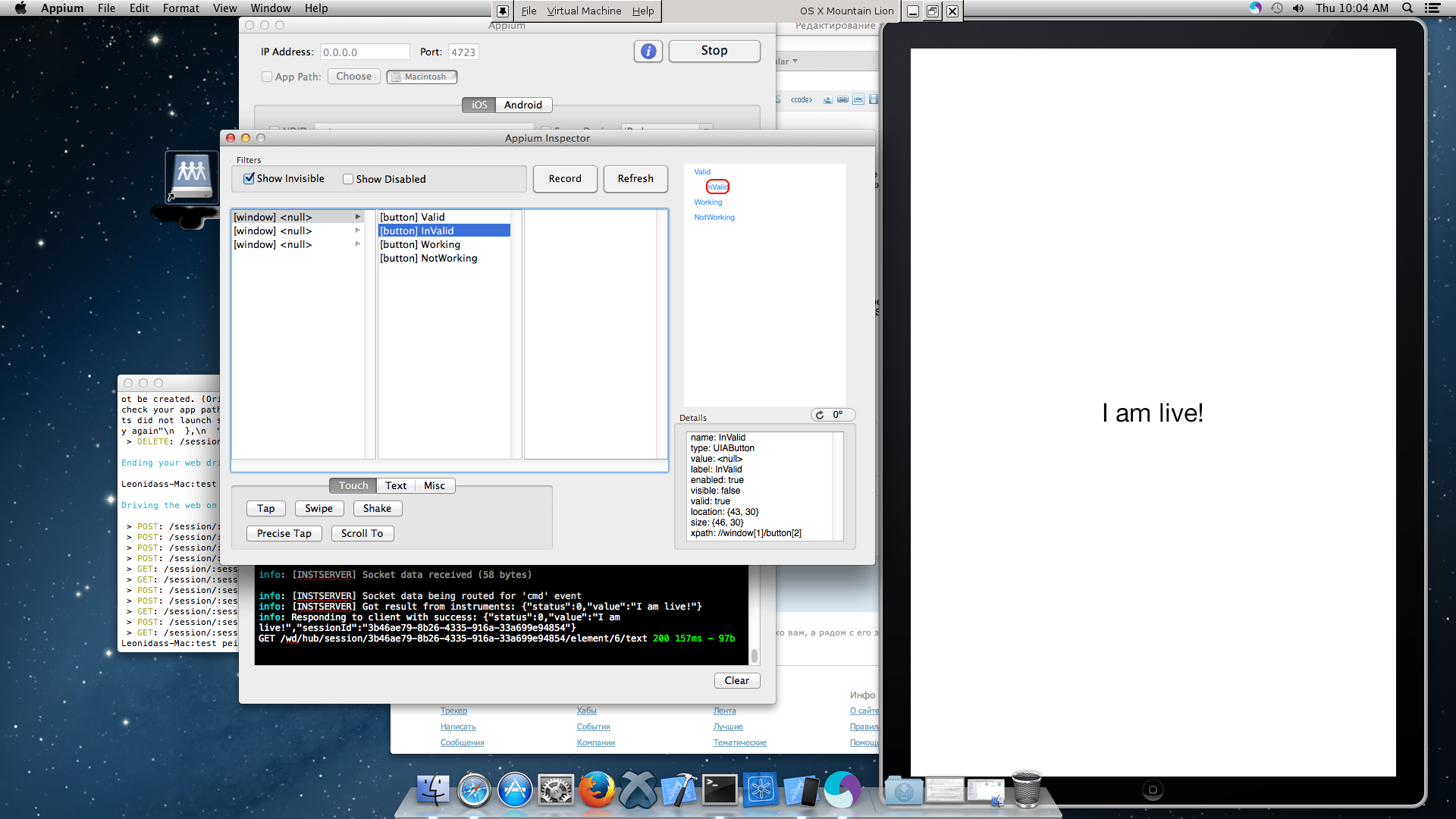Expand the third [window] null tree item
This screenshot has height=819, width=1456.
click(357, 244)
